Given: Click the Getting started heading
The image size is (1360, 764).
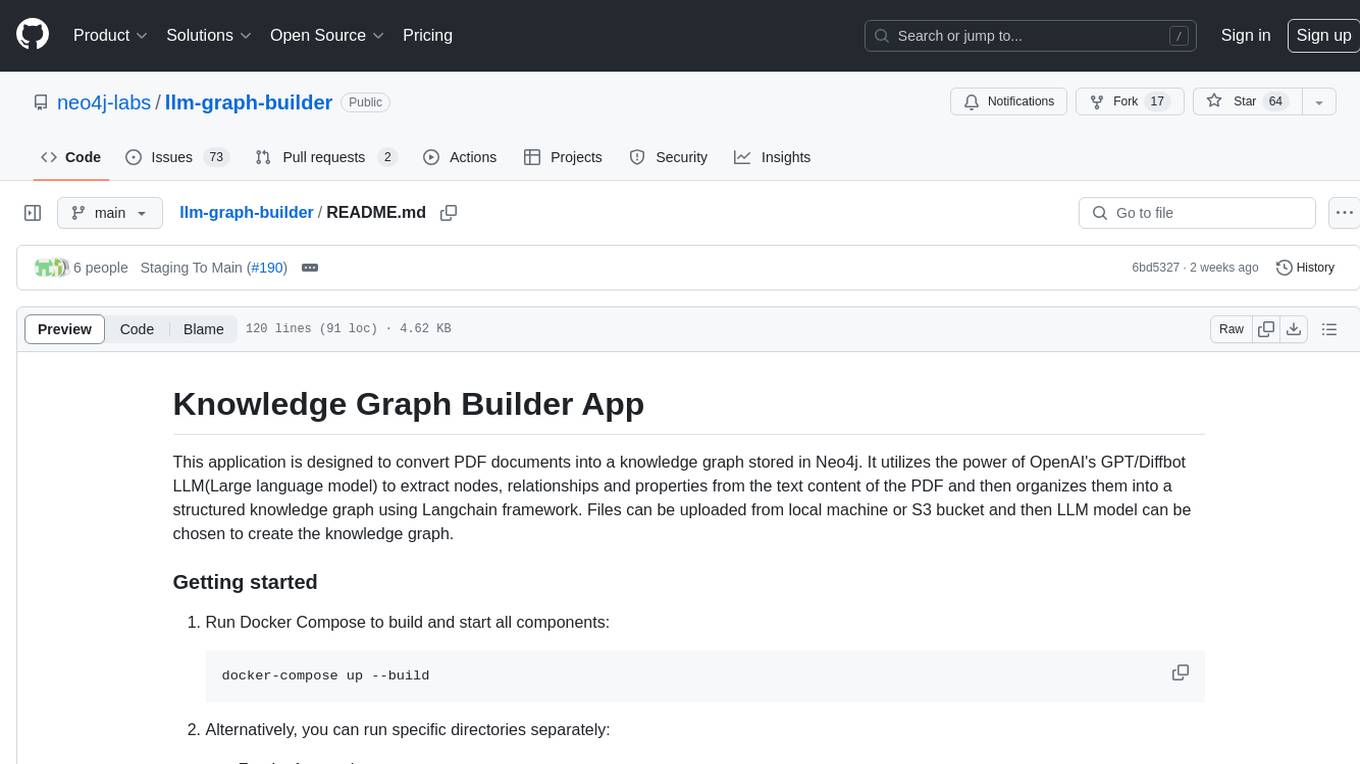Looking at the screenshot, I should click(245, 582).
